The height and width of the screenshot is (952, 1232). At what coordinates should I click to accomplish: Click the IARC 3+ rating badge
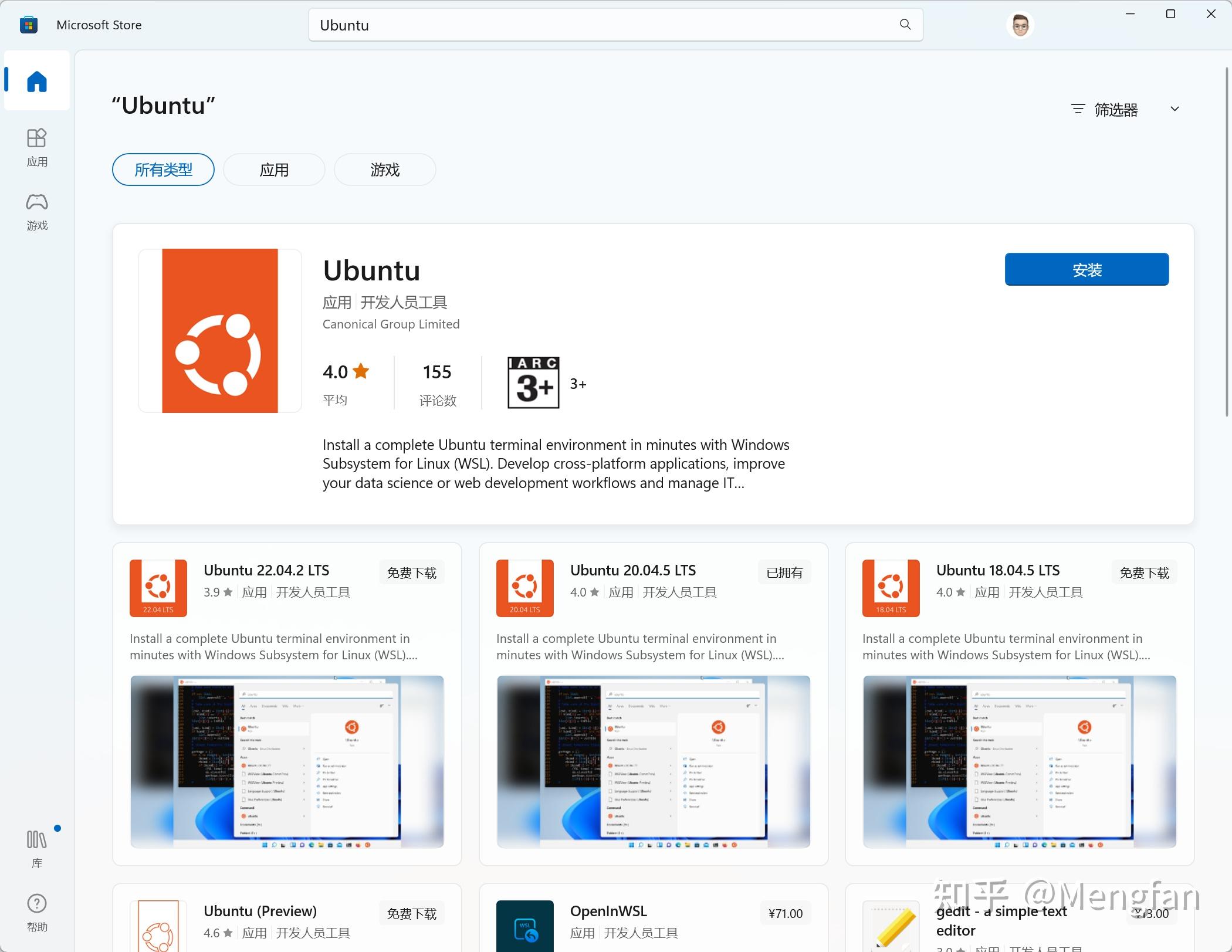click(533, 382)
